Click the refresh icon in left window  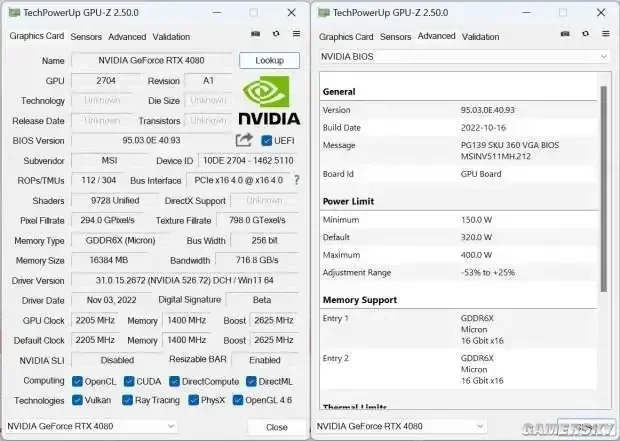coord(276,34)
